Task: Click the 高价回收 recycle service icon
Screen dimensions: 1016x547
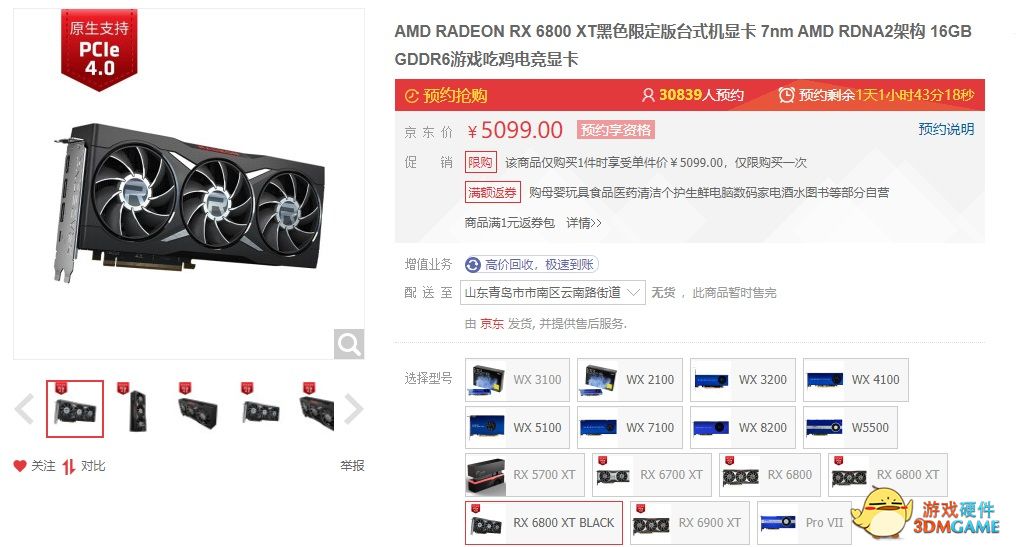Action: (x=473, y=264)
